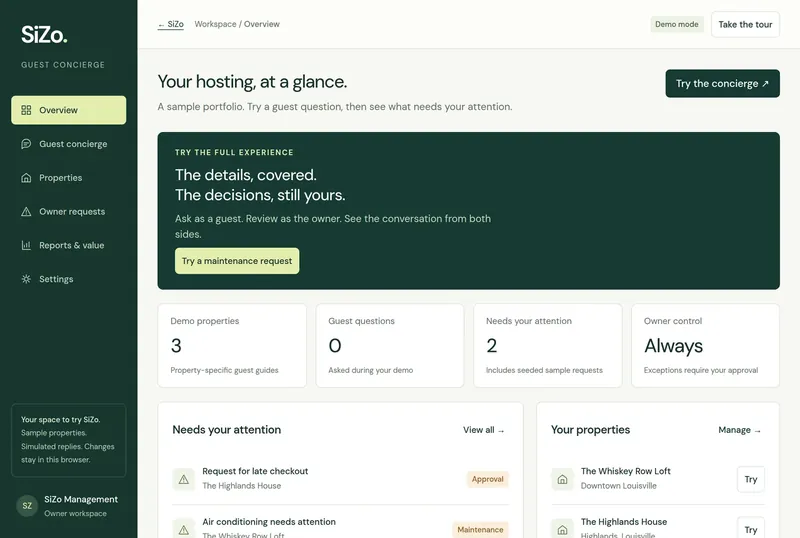Viewport: 800px width, 538px height.
Task: Go to the Properties section
Action: click(68, 178)
